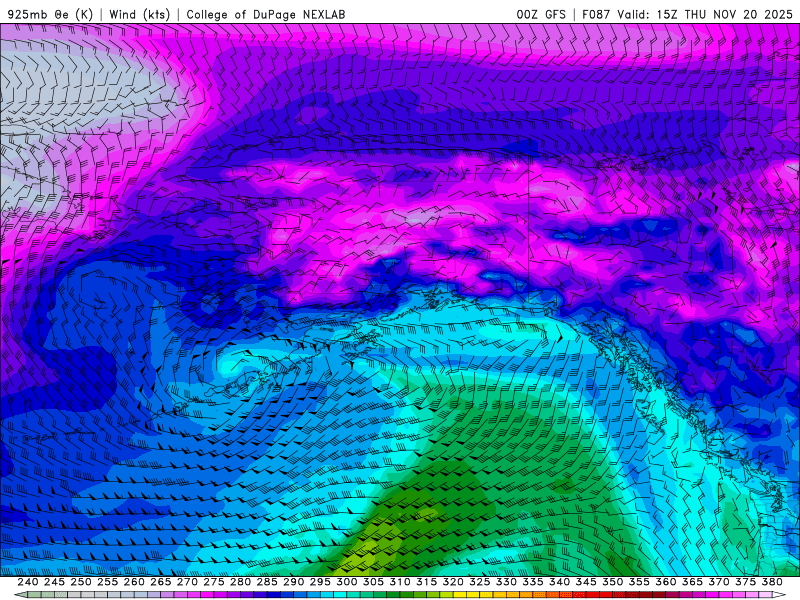Click the 240 value on the color scale

tap(28, 582)
